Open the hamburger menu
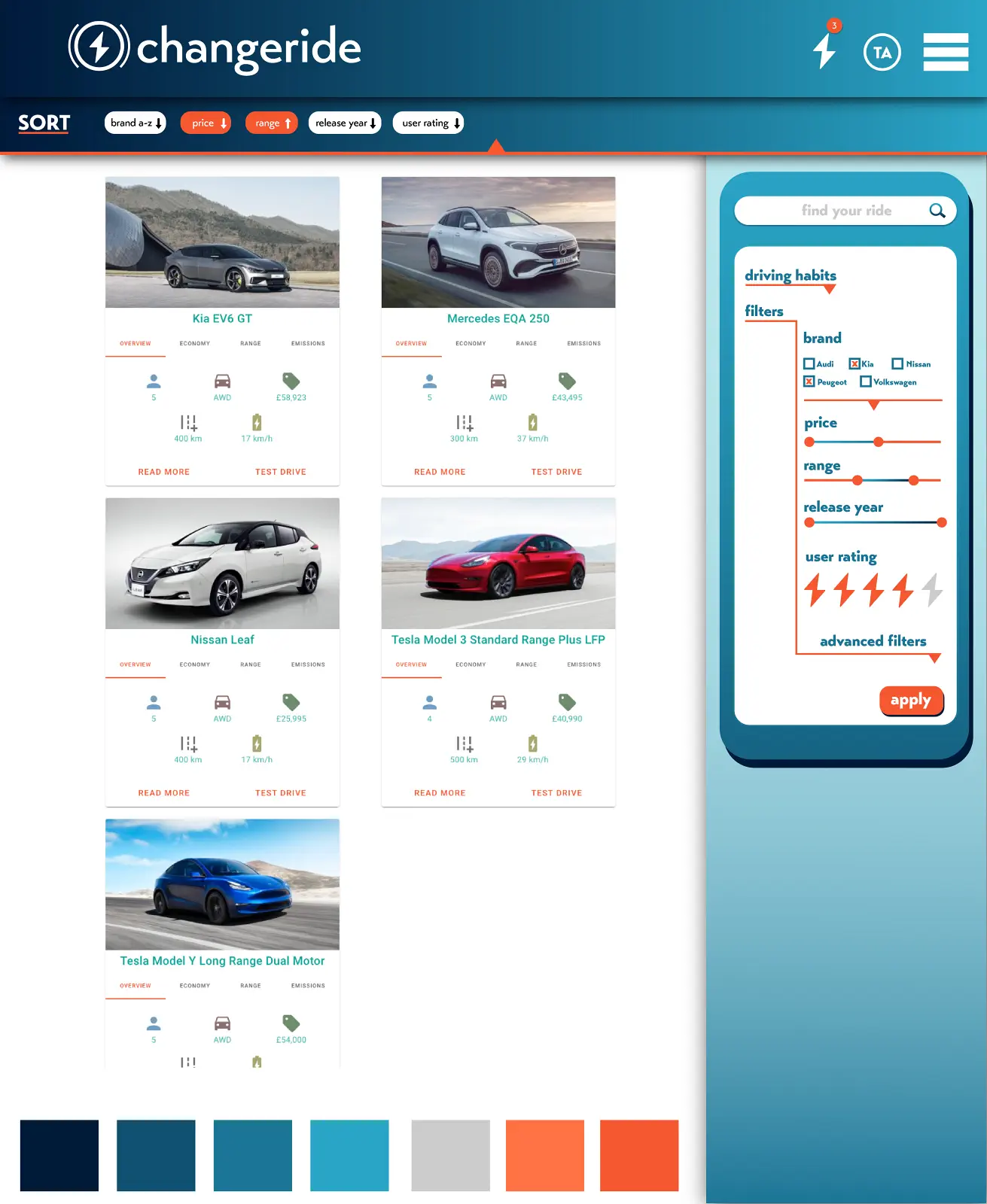This screenshot has height=1204, width=987. pyautogui.click(x=946, y=52)
